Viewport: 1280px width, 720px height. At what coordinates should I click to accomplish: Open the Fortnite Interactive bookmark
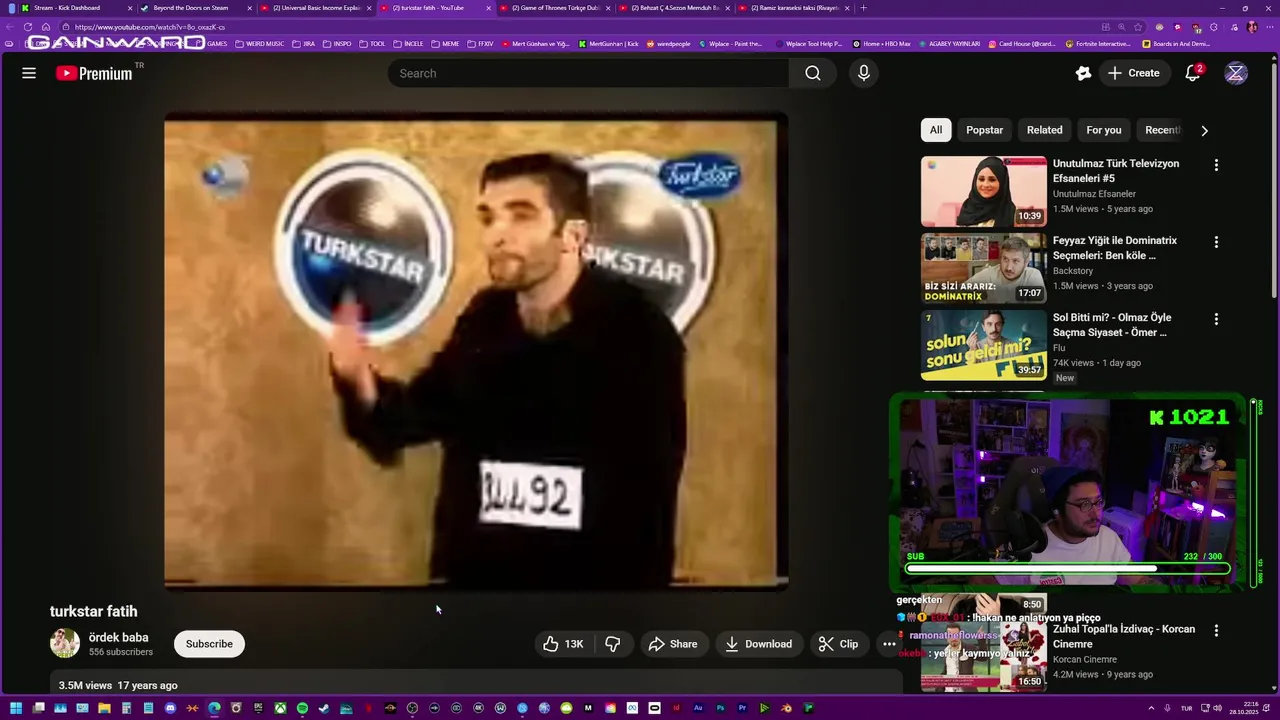pyautogui.click(x=1098, y=44)
